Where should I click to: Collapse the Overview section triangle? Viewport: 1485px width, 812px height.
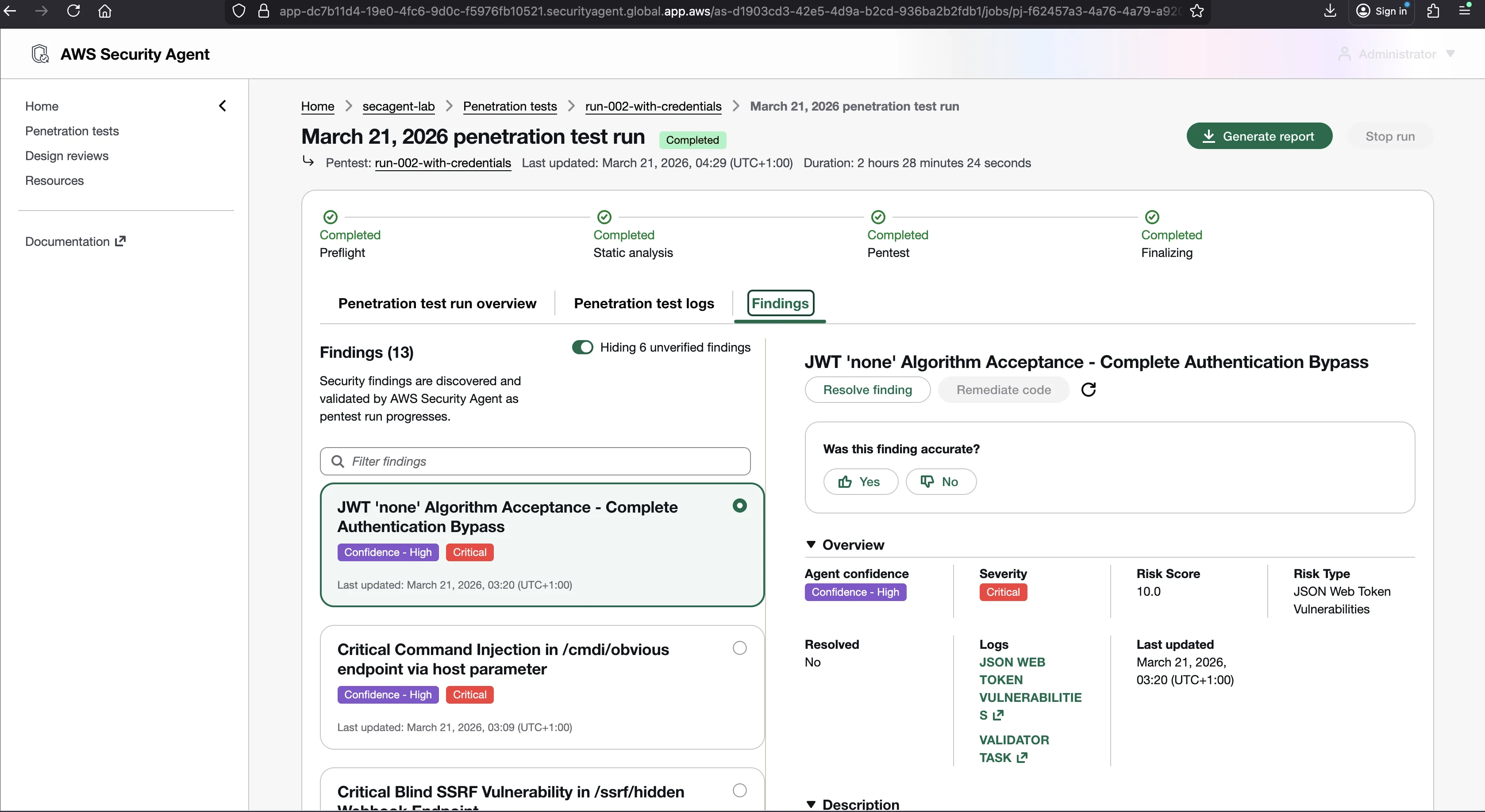coord(811,544)
